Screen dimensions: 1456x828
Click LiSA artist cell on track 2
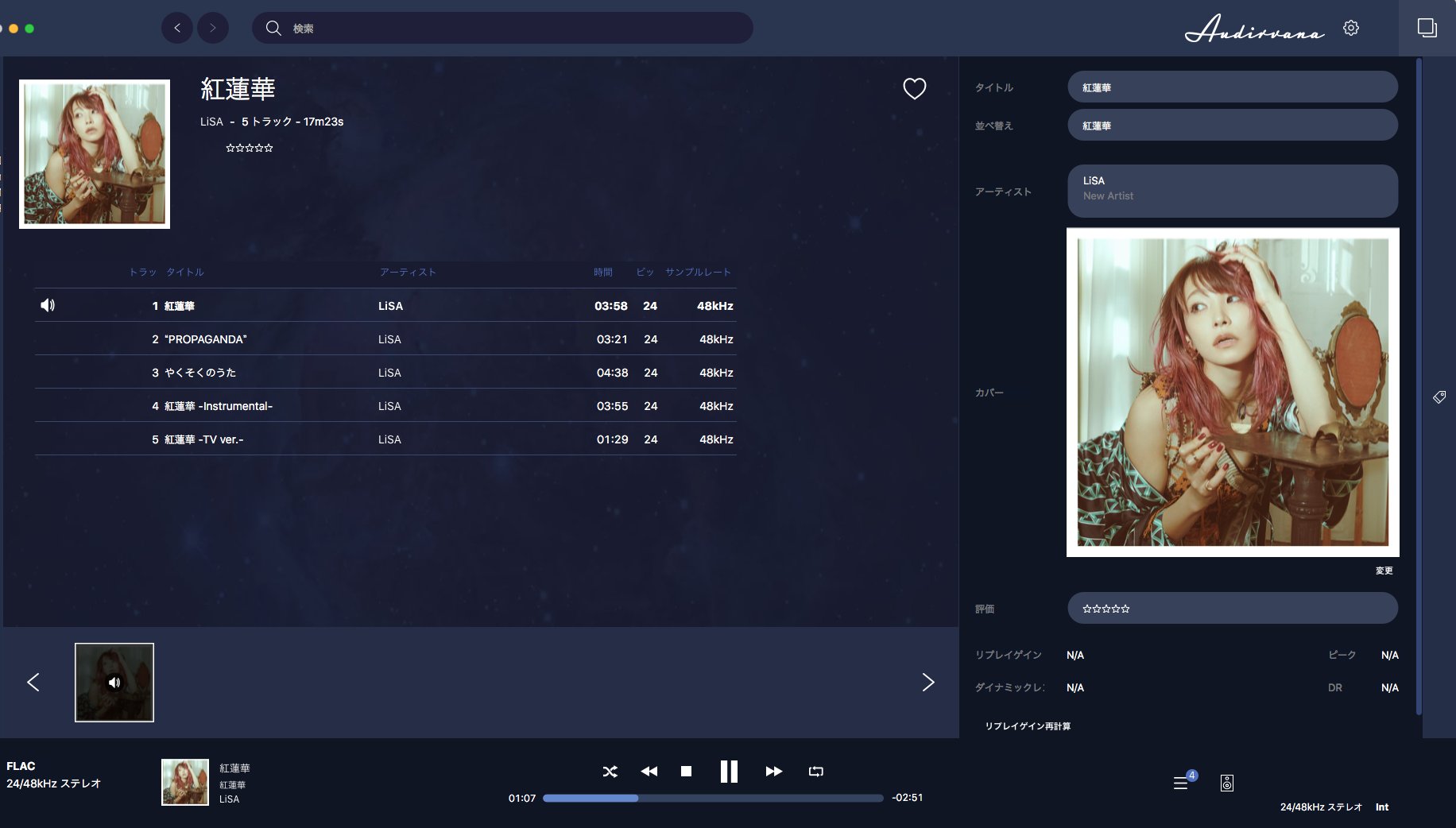coord(389,339)
